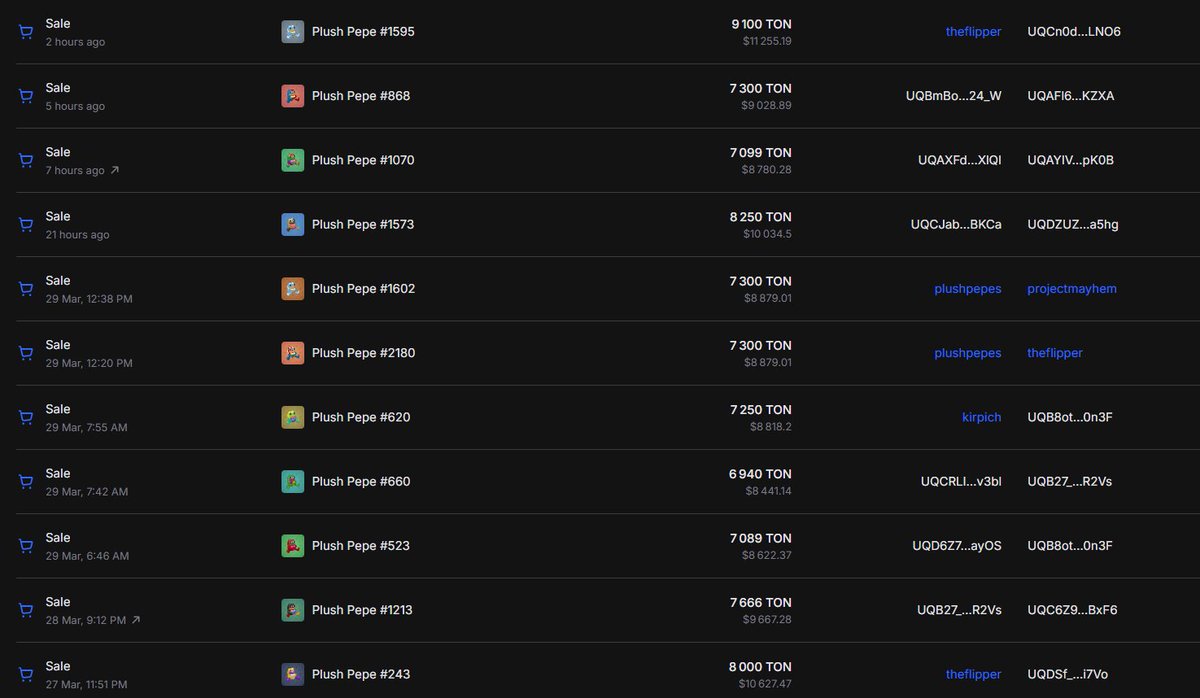Click the cart icon in Plush Pepe #1573 row
This screenshot has width=1200, height=698.
[26, 225]
